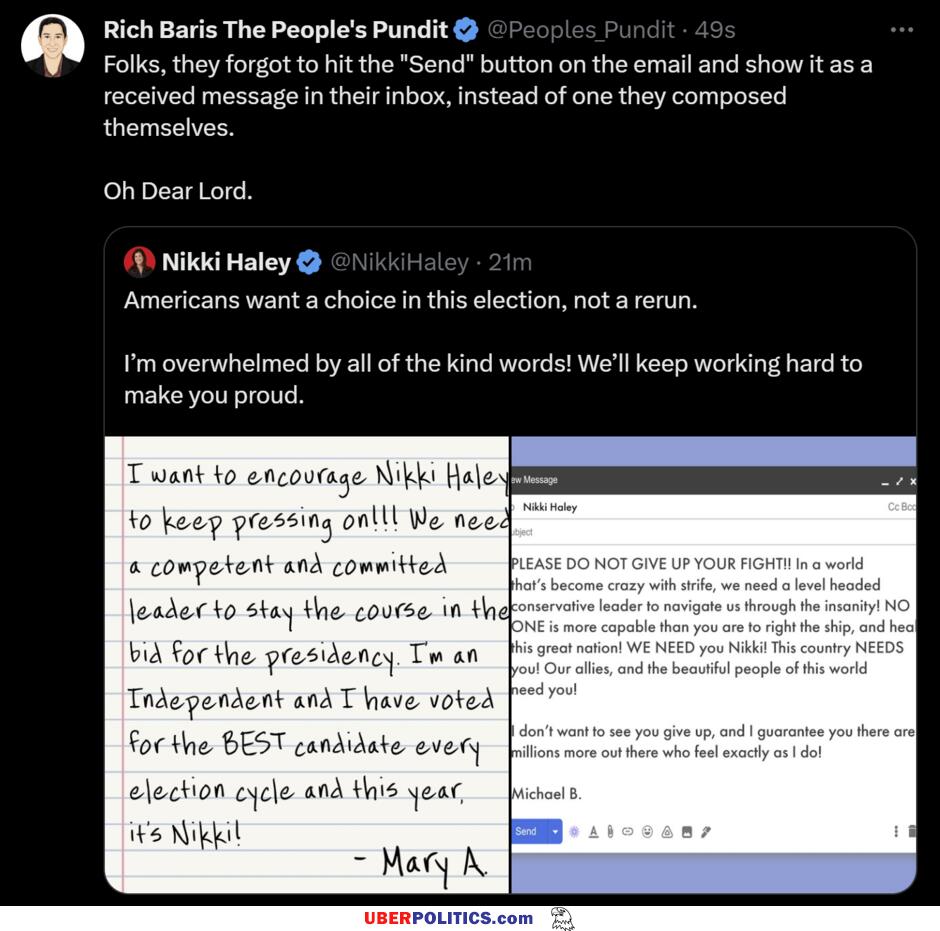This screenshot has width=940, height=931.
Task: Click the Google Drive insert icon
Action: [667, 831]
